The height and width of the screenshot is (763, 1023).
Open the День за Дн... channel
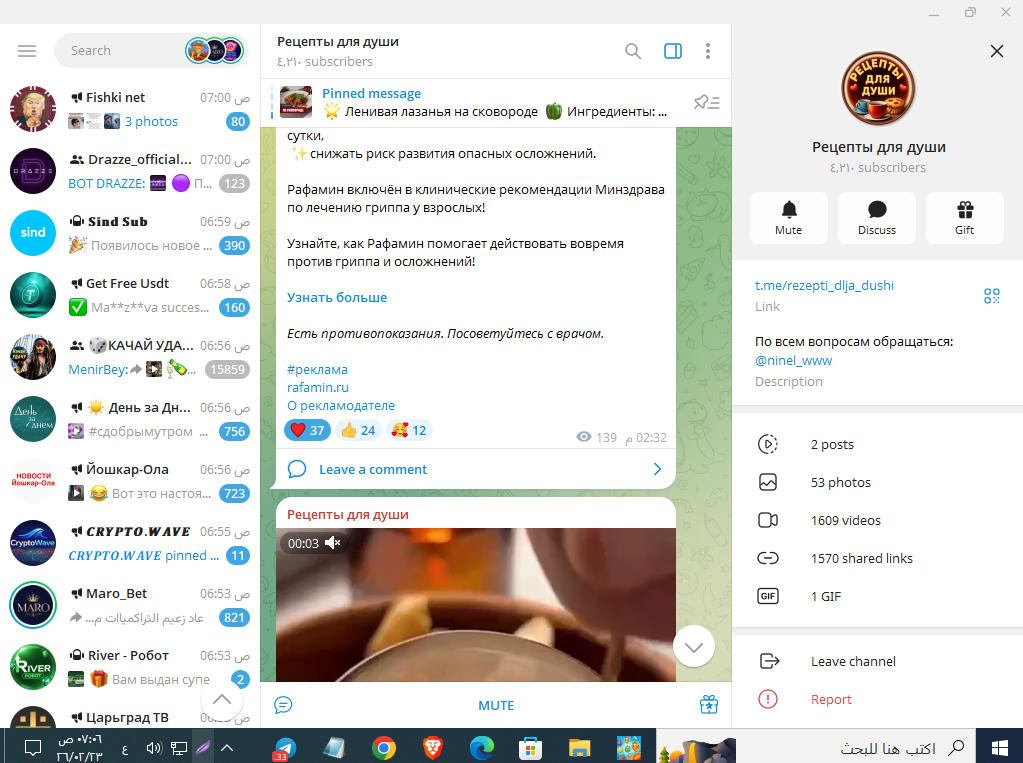pyautogui.click(x=130, y=419)
